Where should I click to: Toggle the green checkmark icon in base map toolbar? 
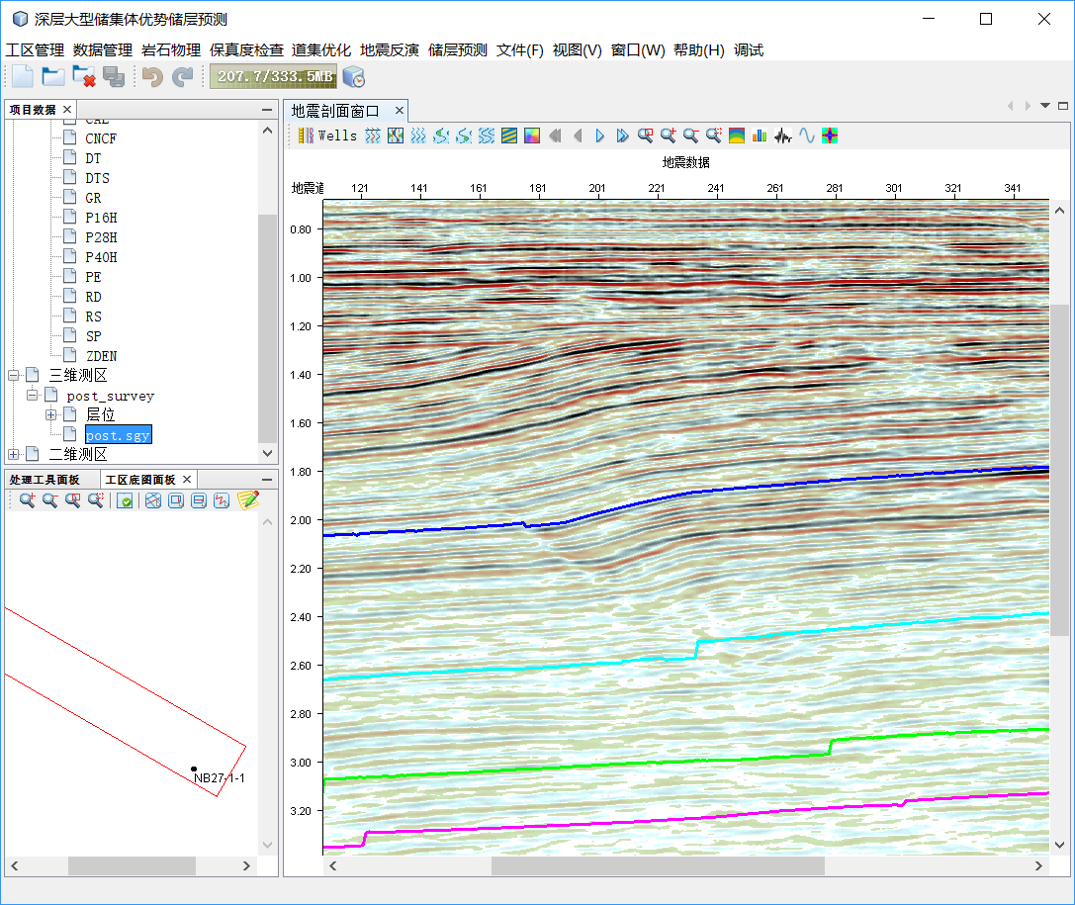pyautogui.click(x=125, y=500)
